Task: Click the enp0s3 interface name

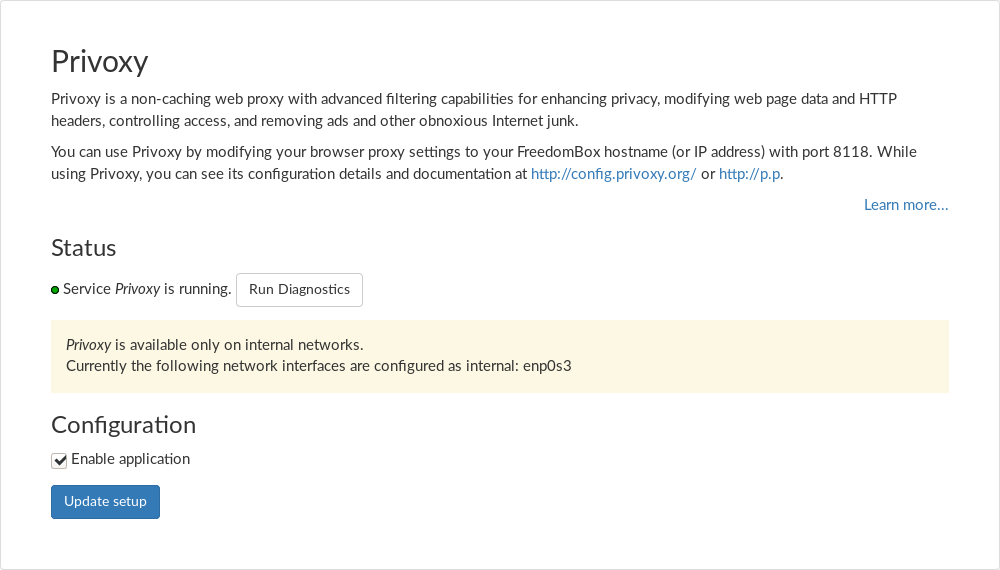Action: 547,365
